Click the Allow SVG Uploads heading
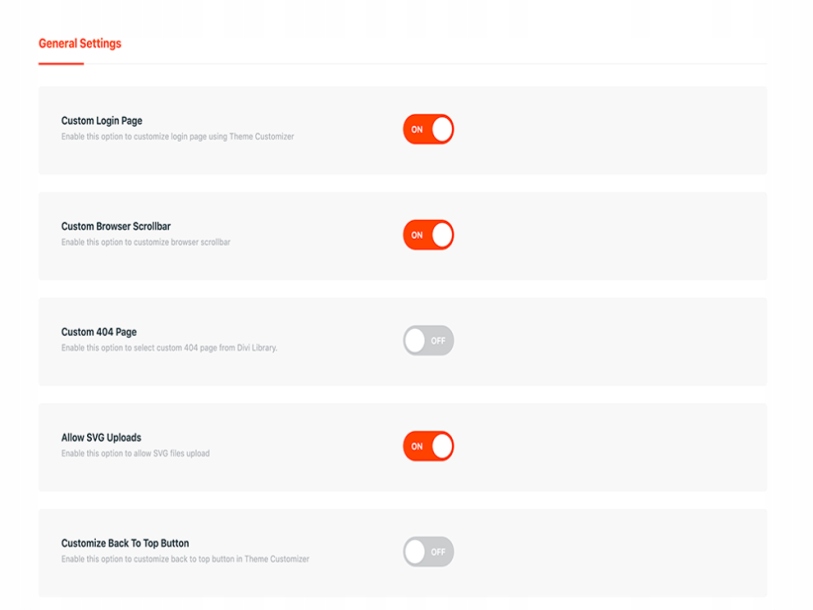 [101, 438]
